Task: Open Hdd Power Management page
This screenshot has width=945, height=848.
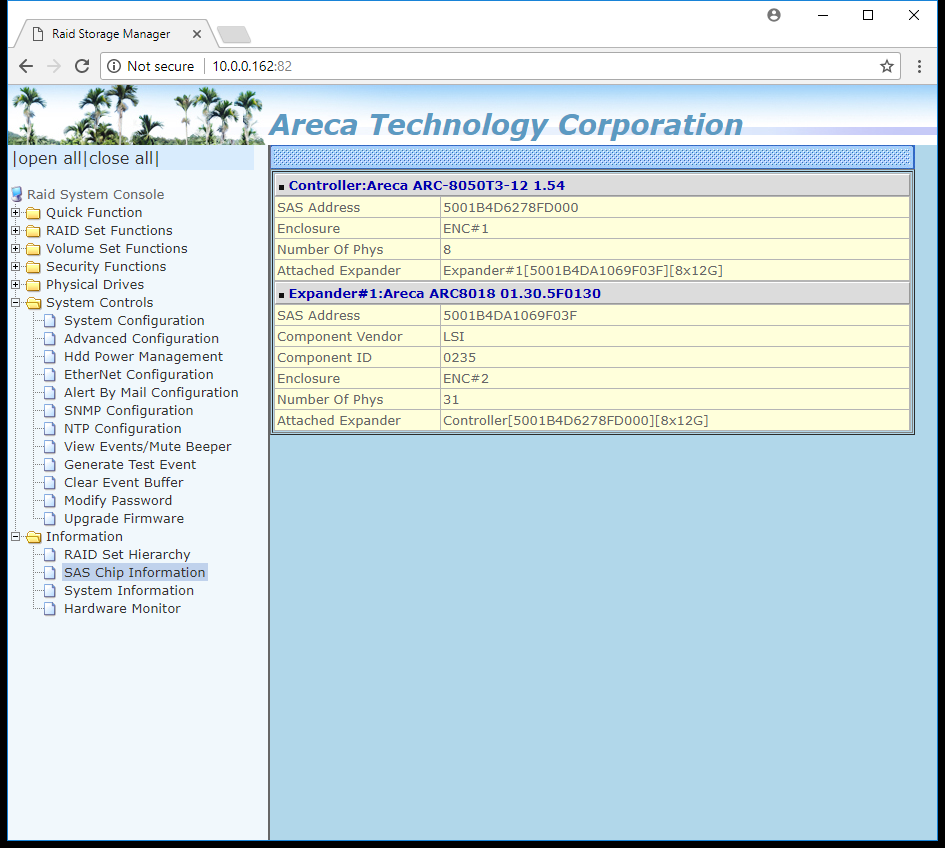Action: [143, 357]
